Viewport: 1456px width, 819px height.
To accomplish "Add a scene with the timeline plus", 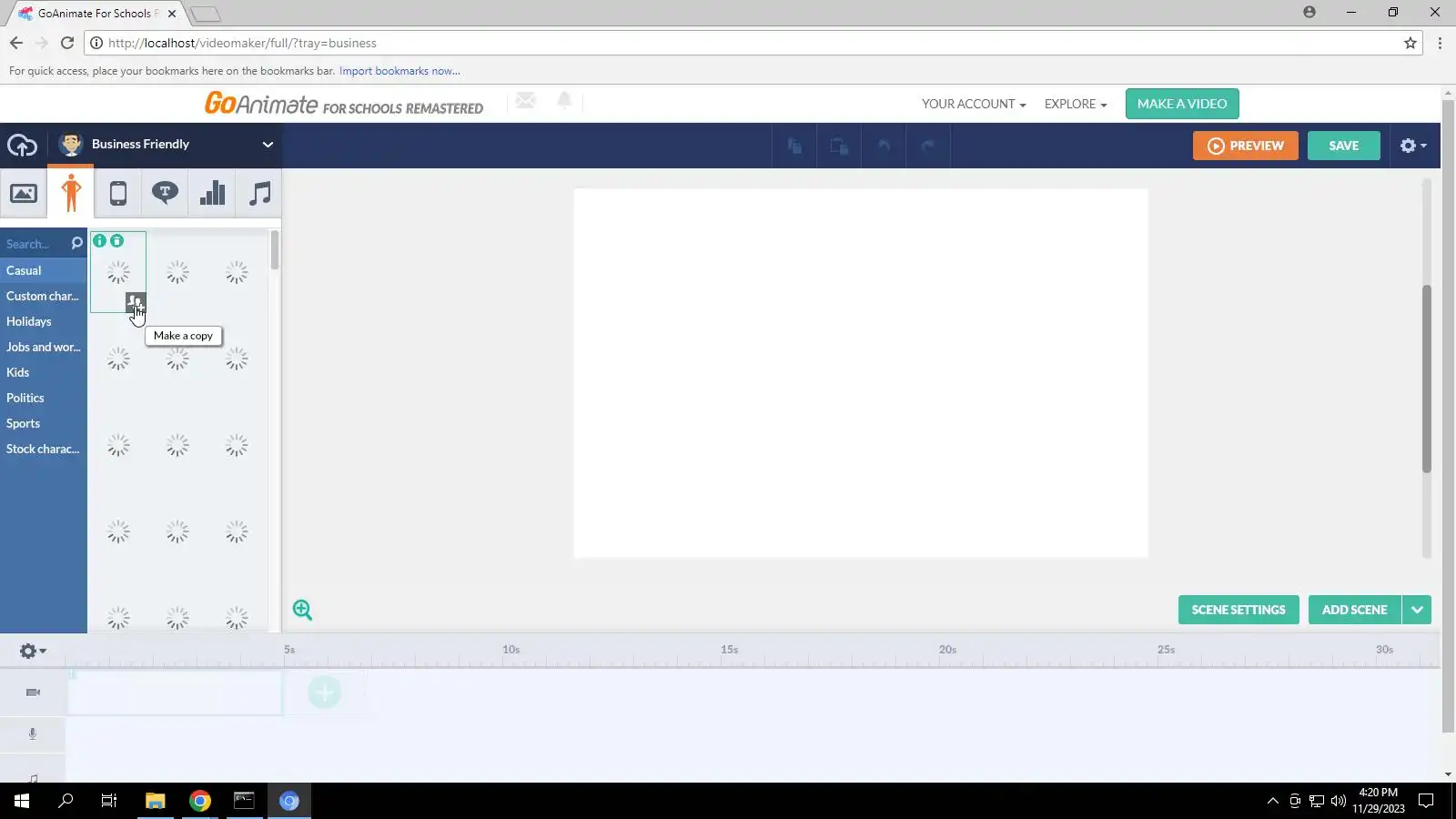I will [324, 693].
